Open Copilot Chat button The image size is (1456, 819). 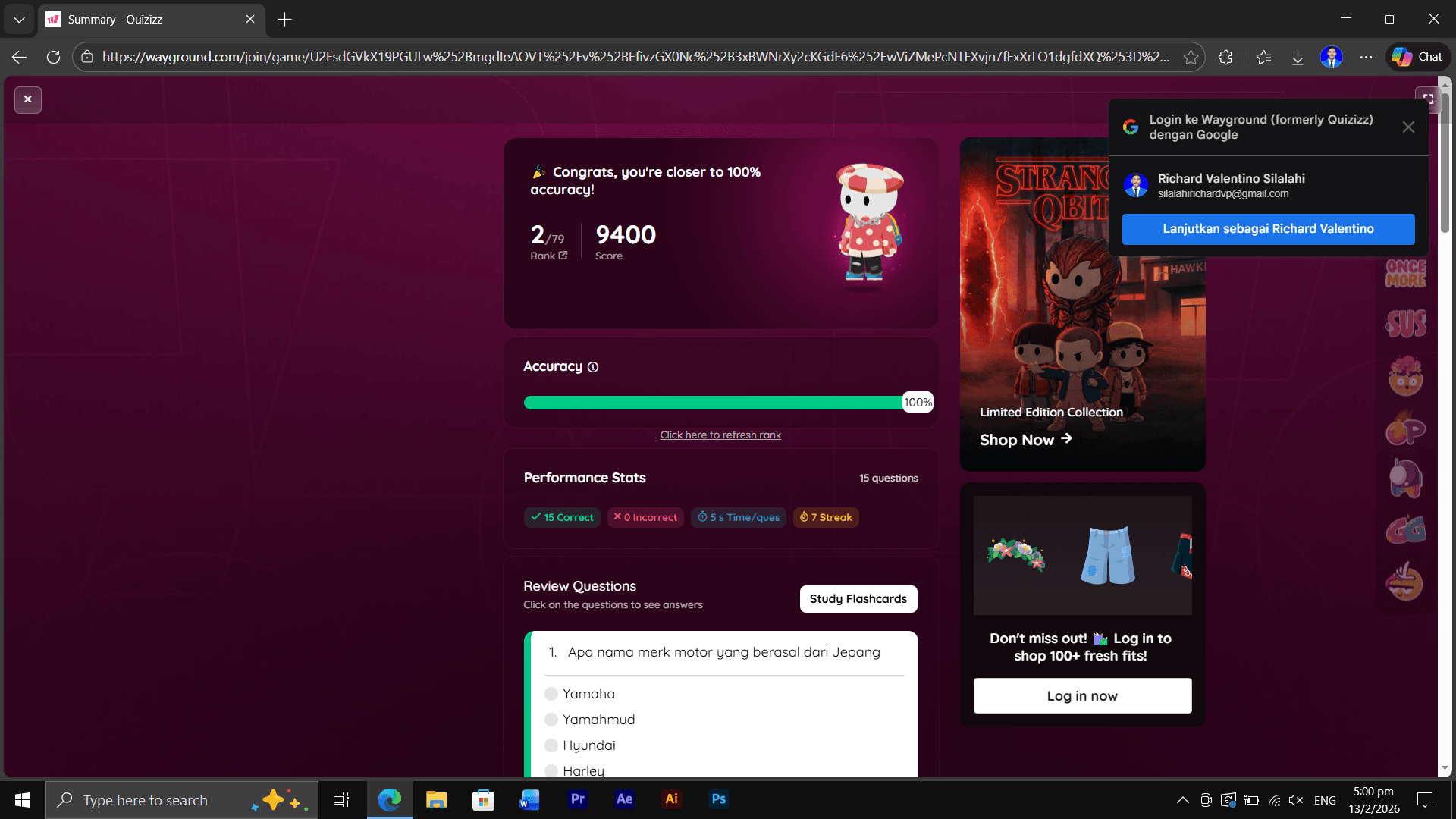[1418, 57]
